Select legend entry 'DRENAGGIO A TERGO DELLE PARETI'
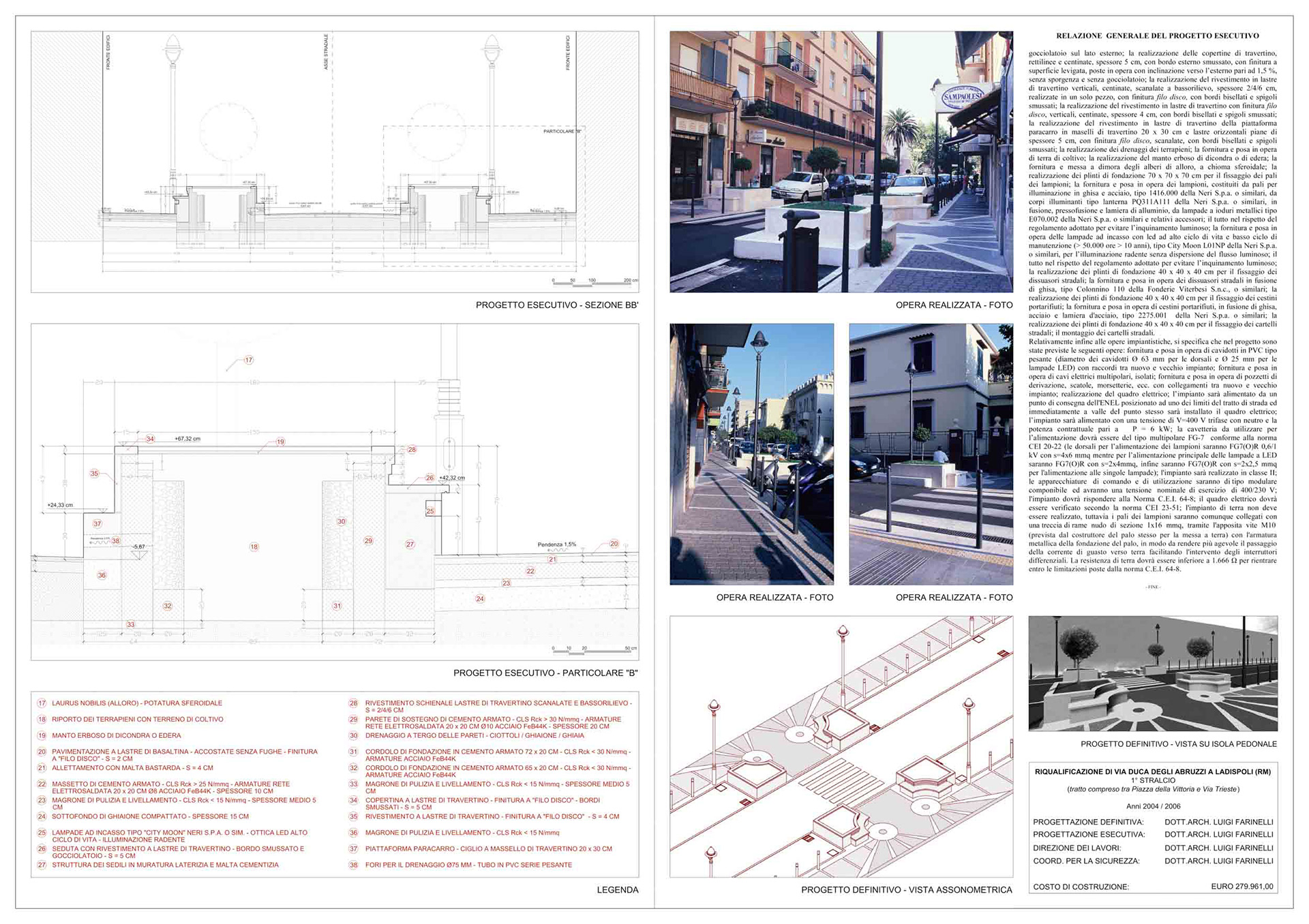 475,736
